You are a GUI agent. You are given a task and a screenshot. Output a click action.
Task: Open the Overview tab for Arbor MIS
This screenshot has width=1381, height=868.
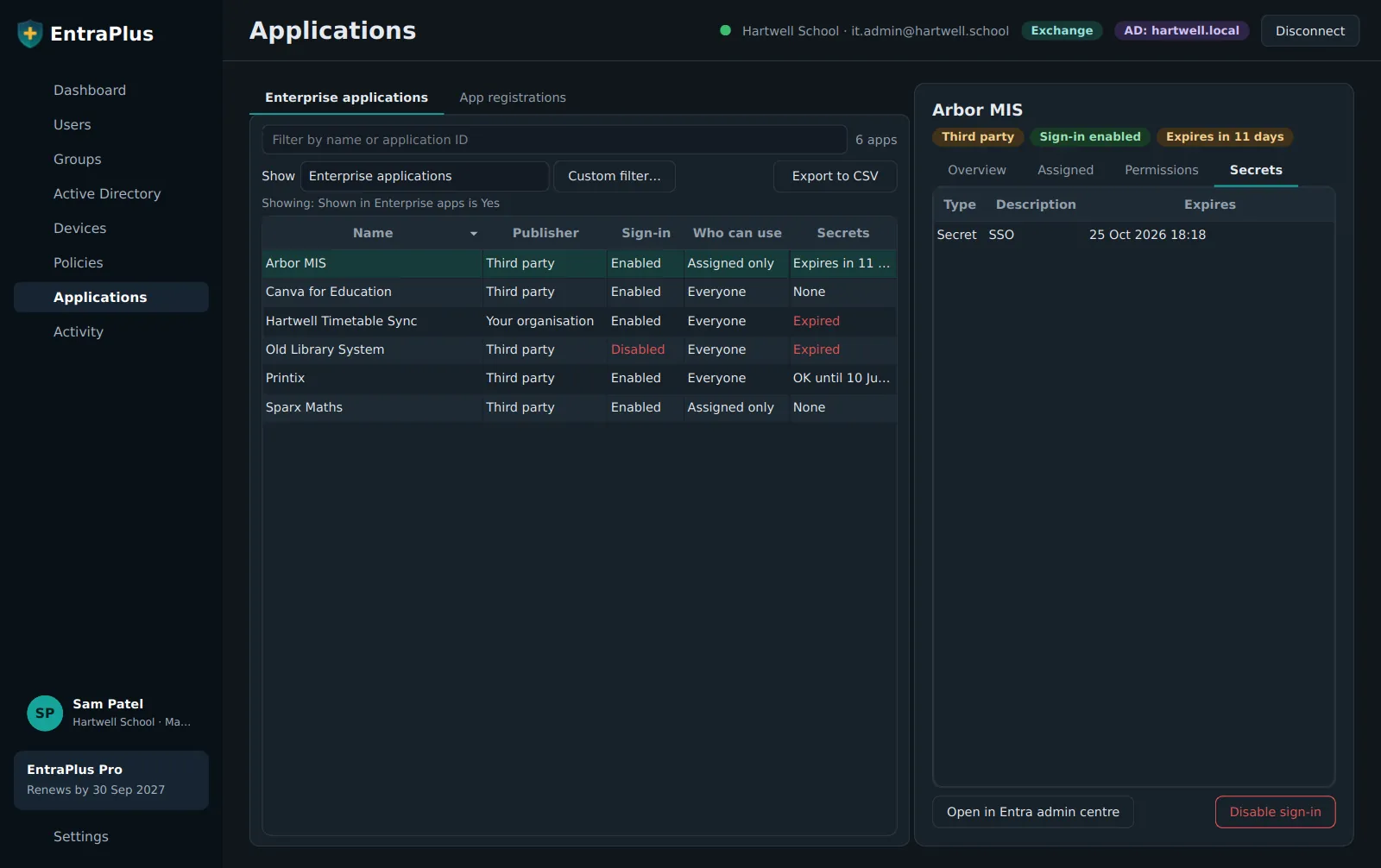[977, 170]
